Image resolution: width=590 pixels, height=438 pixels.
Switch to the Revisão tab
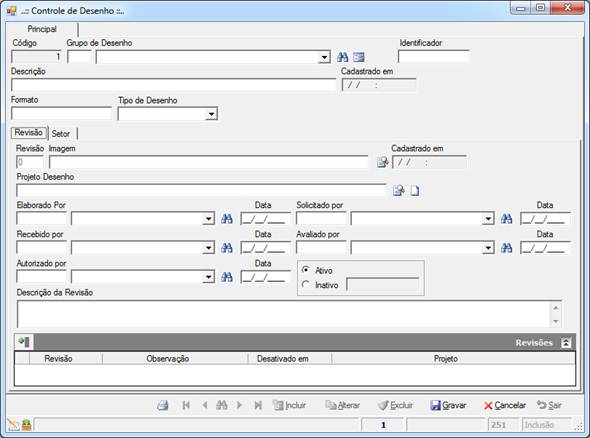click(x=29, y=132)
